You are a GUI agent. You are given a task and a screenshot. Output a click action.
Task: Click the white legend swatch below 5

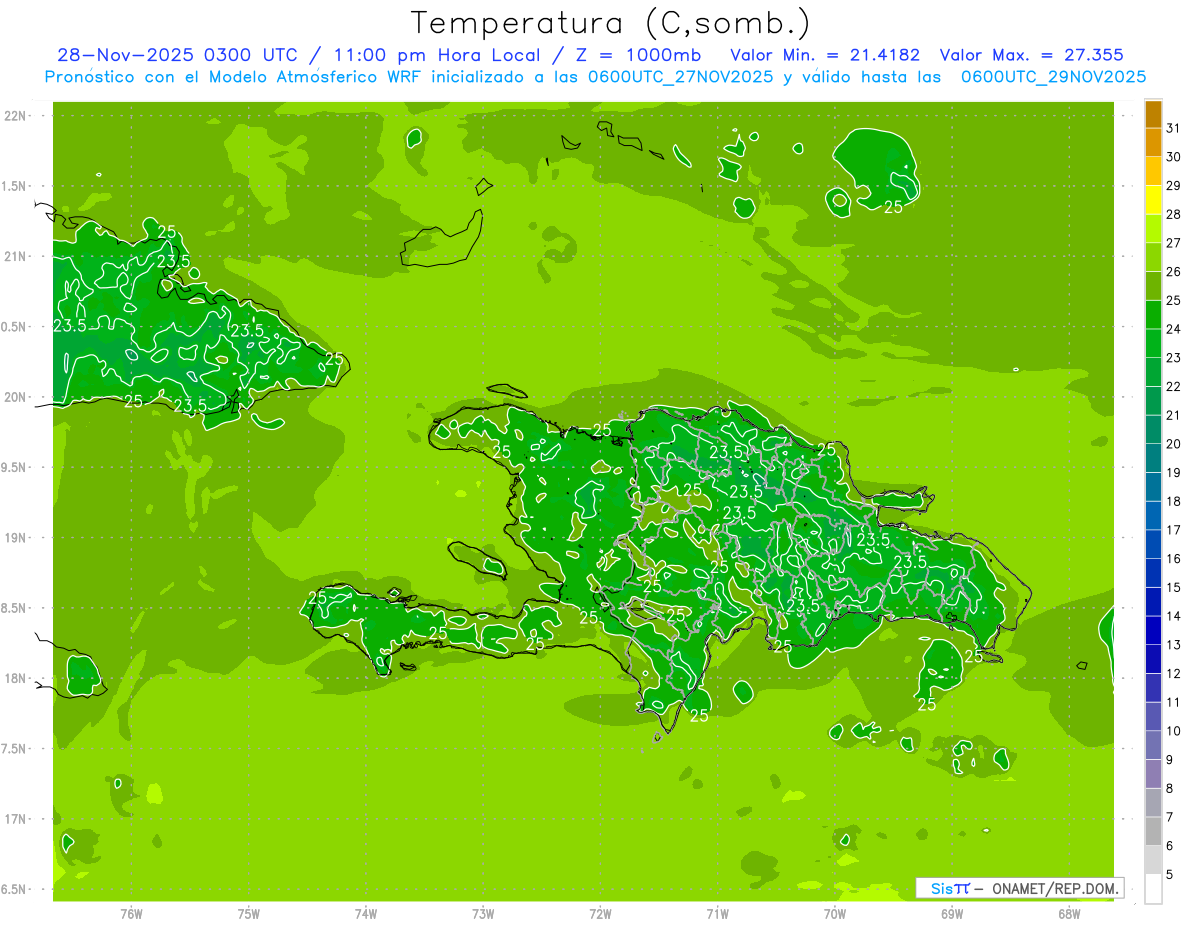point(1153,889)
